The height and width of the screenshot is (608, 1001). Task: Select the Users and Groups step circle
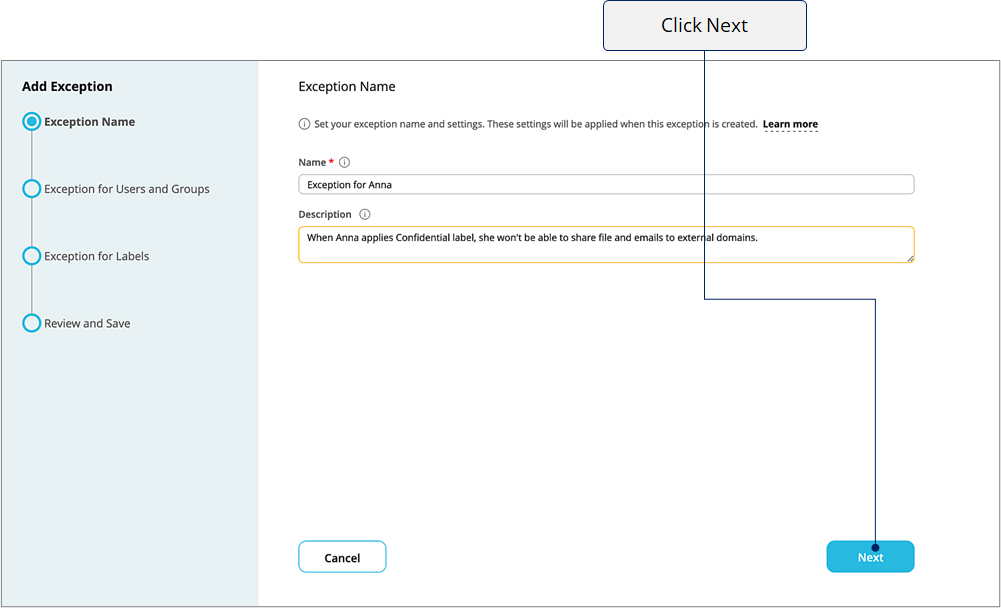(x=31, y=188)
